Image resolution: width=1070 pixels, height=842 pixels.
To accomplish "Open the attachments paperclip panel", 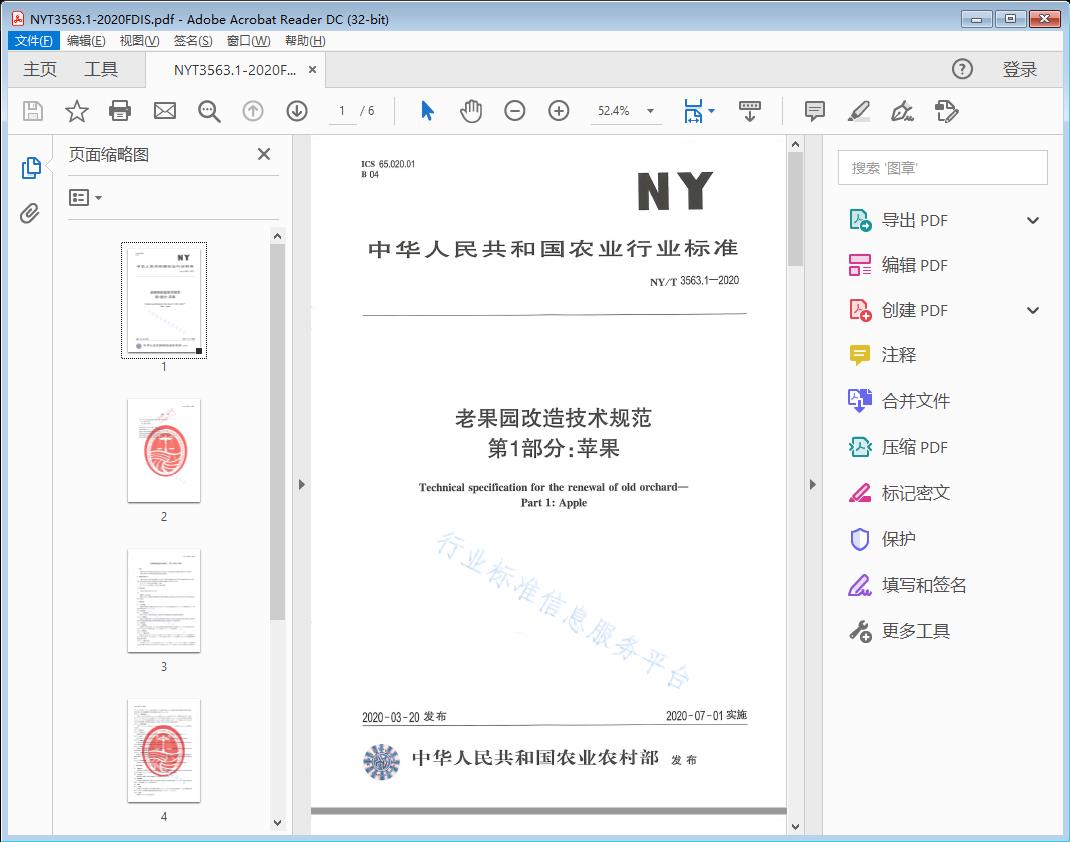I will point(30,213).
